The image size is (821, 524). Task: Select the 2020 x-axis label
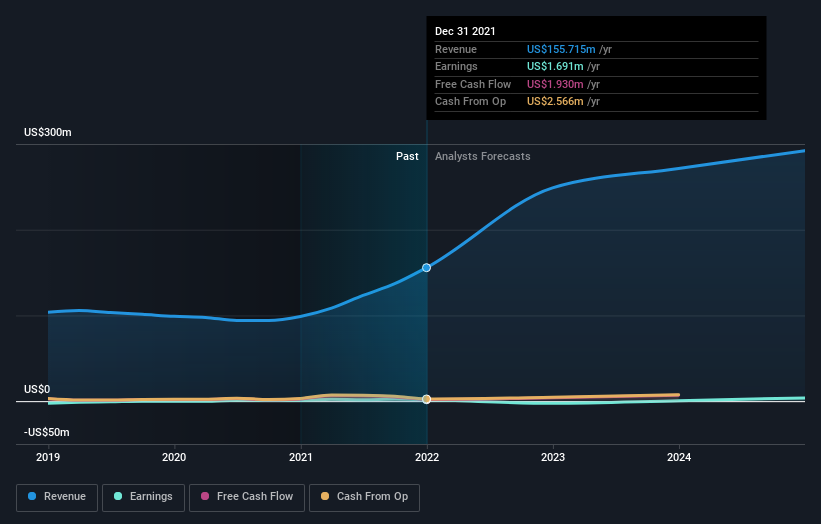(174, 457)
